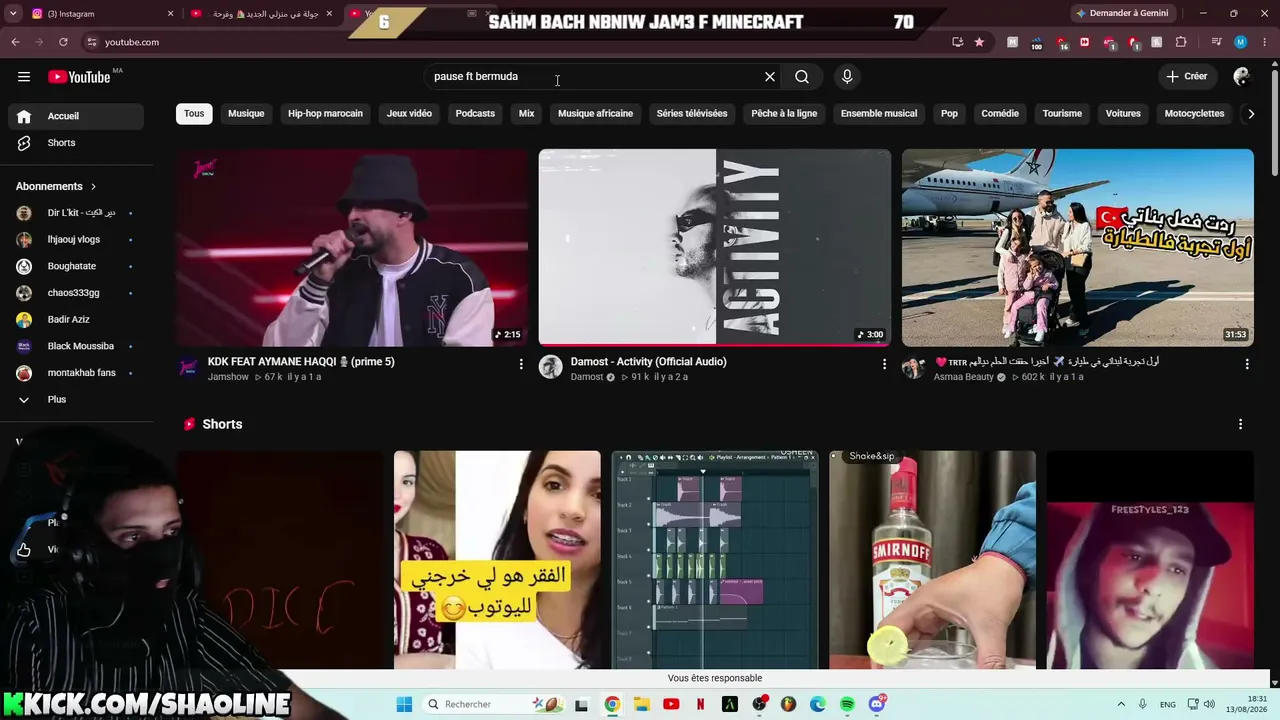
Task: Show hidden system tray icons chevron
Action: coord(1121,704)
